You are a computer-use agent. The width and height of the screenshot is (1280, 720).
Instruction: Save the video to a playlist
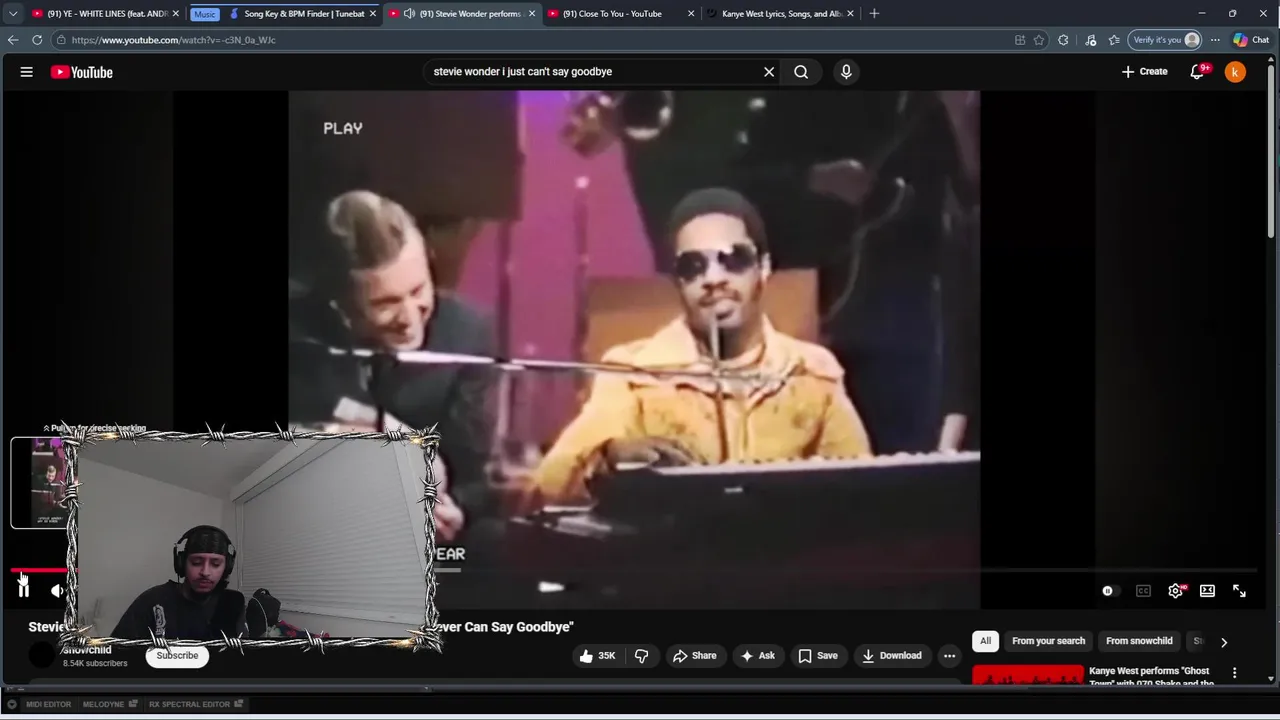(817, 656)
